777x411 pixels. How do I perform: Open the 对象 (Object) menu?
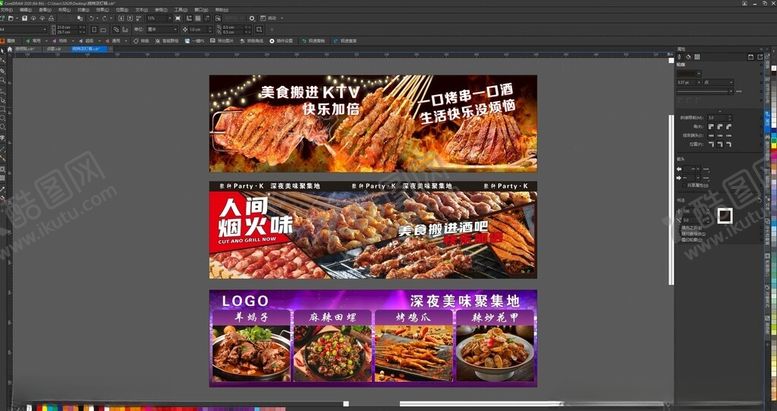(x=83, y=10)
